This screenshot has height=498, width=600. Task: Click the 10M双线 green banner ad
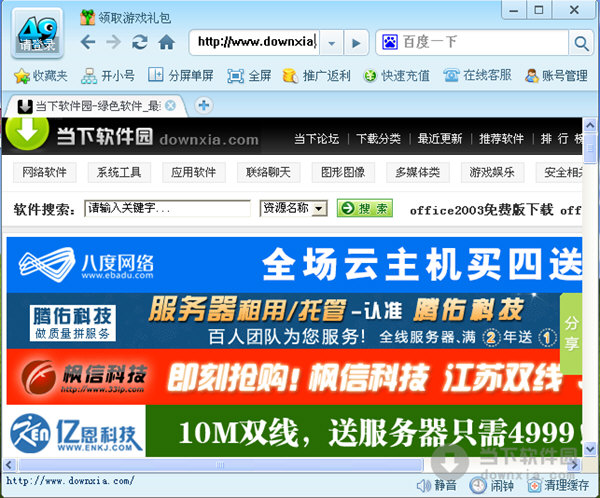tap(364, 431)
